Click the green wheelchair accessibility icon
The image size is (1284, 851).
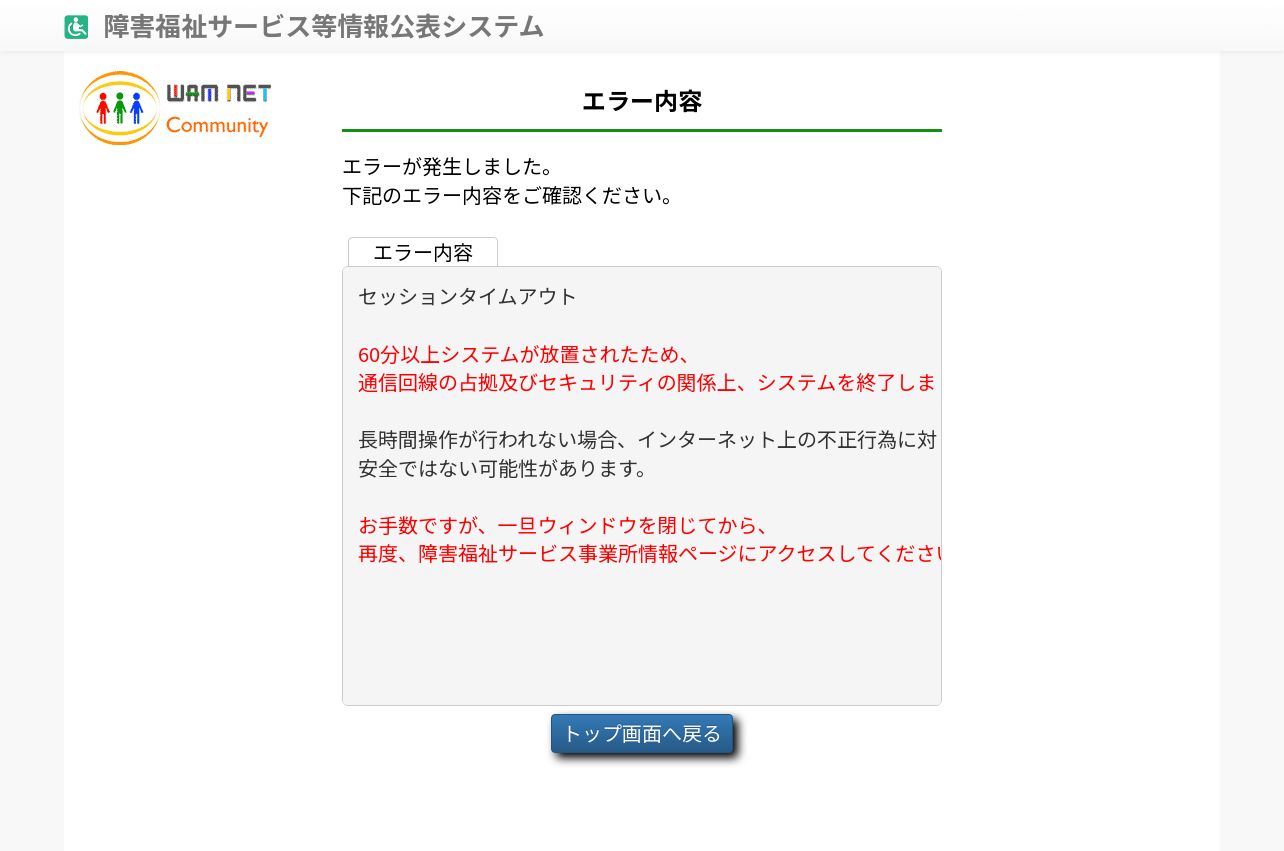76,27
